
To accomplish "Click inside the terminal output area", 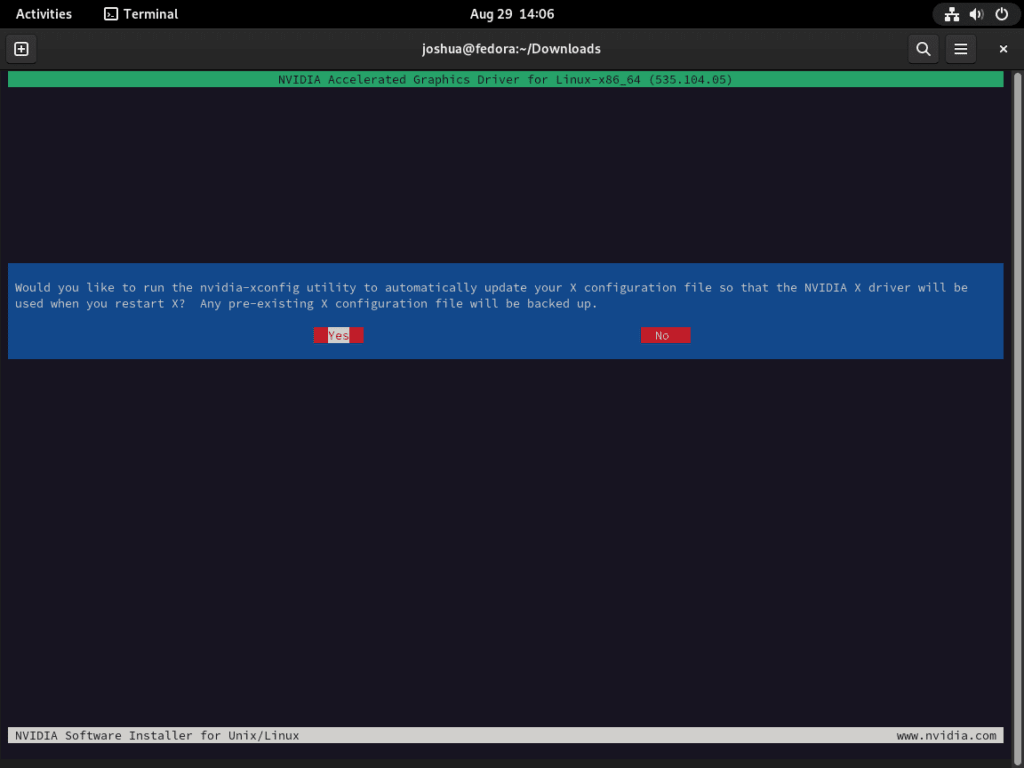I will point(500,550).
